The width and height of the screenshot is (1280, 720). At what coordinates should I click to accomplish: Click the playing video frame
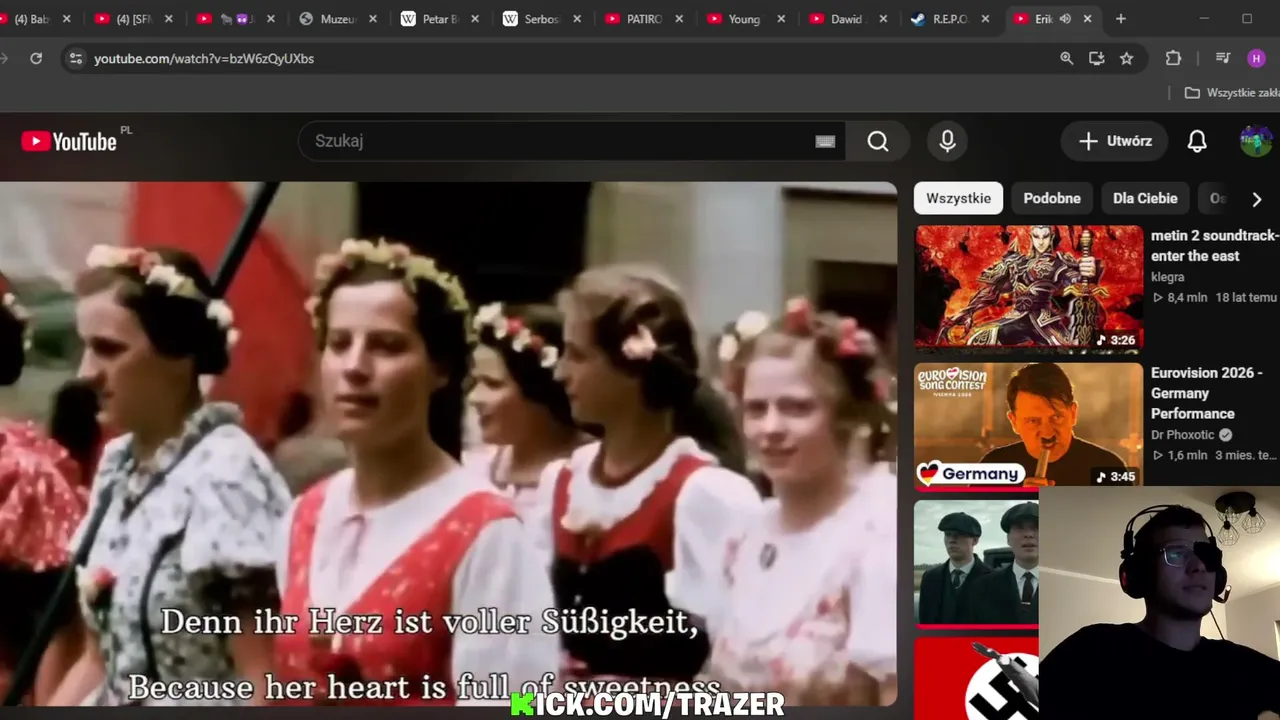[x=448, y=444]
